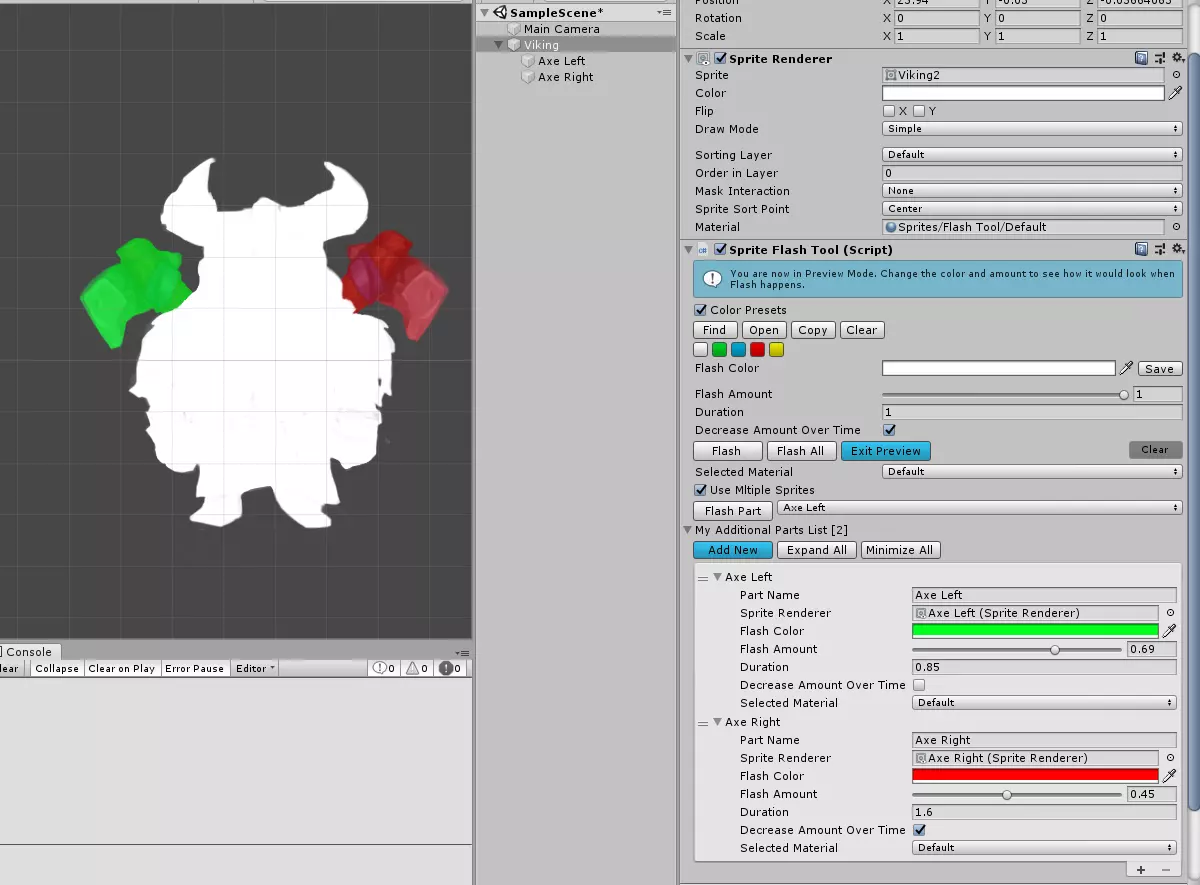This screenshot has height=885, width=1200.
Task: Click the Expand All button
Action: [817, 550]
